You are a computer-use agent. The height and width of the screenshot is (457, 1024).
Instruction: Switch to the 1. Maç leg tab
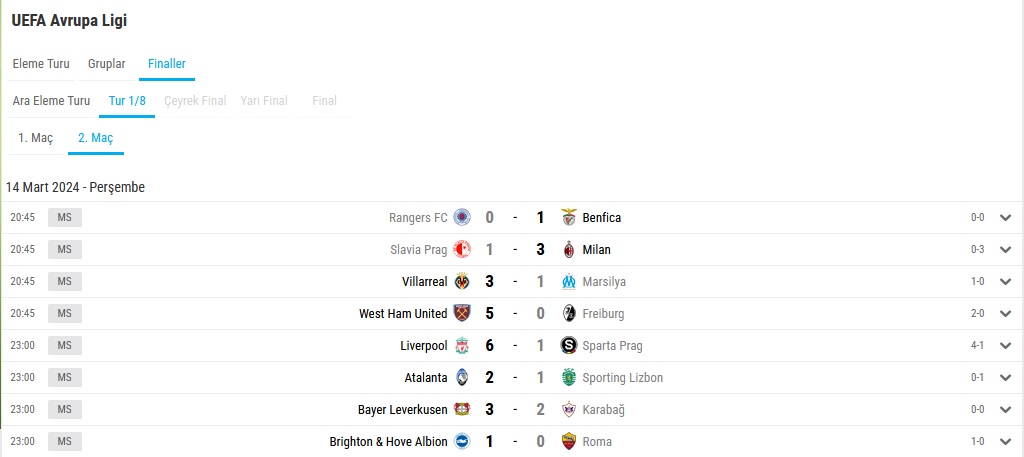tap(35, 138)
